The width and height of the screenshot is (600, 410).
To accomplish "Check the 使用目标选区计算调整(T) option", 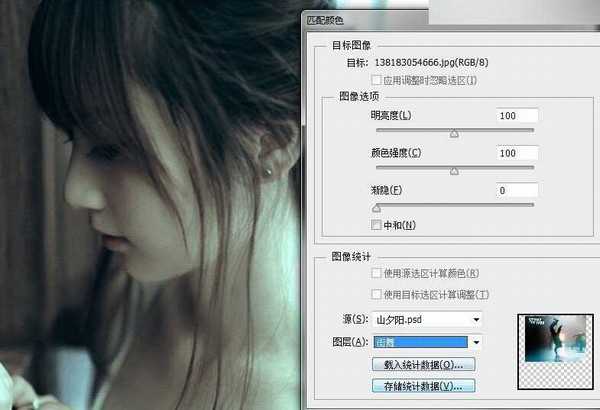I will [x=376, y=294].
